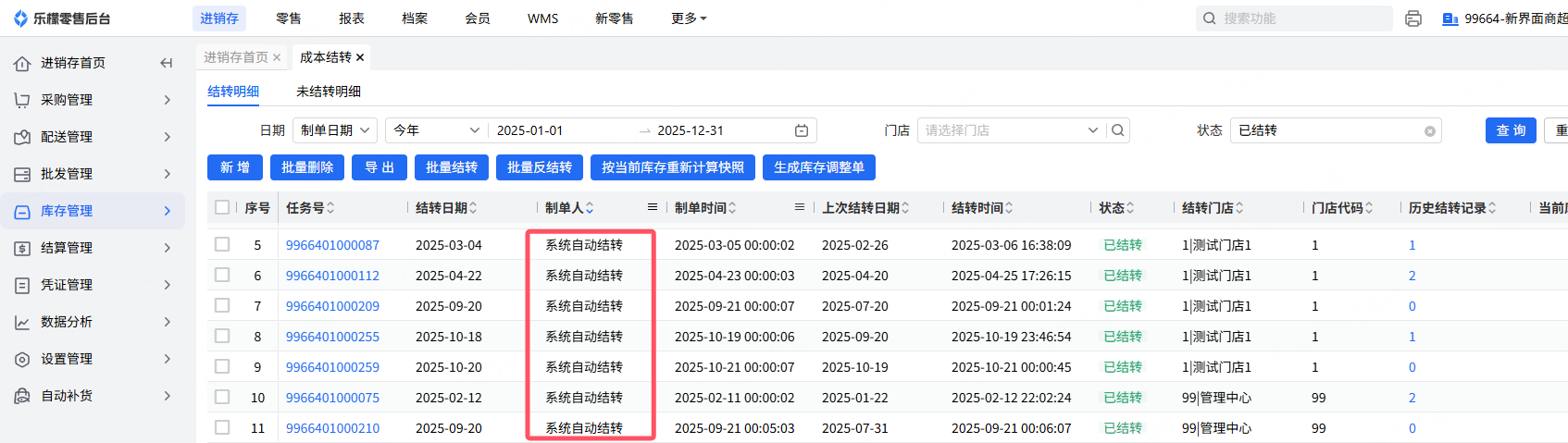
Task: Expand 自动补货 sidebar chevron
Action: pos(168,396)
